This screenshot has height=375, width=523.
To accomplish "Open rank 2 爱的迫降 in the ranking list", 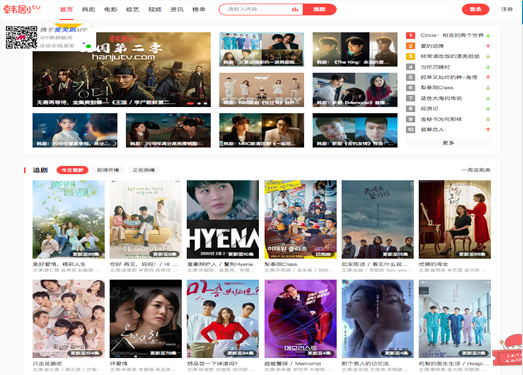I will pos(432,46).
